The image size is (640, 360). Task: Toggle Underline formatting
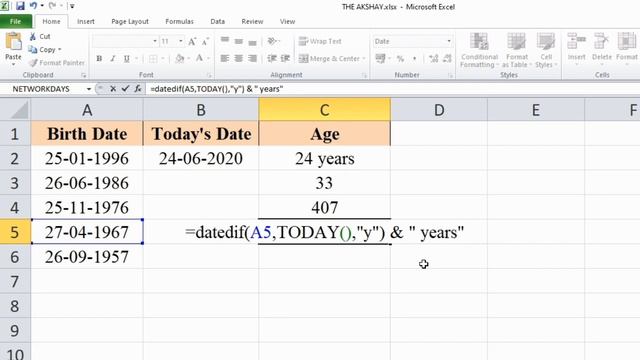pos(127,59)
